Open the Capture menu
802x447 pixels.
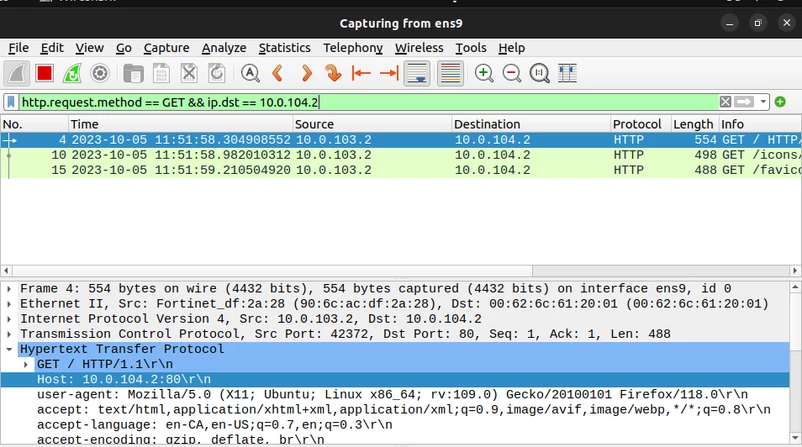[166, 48]
